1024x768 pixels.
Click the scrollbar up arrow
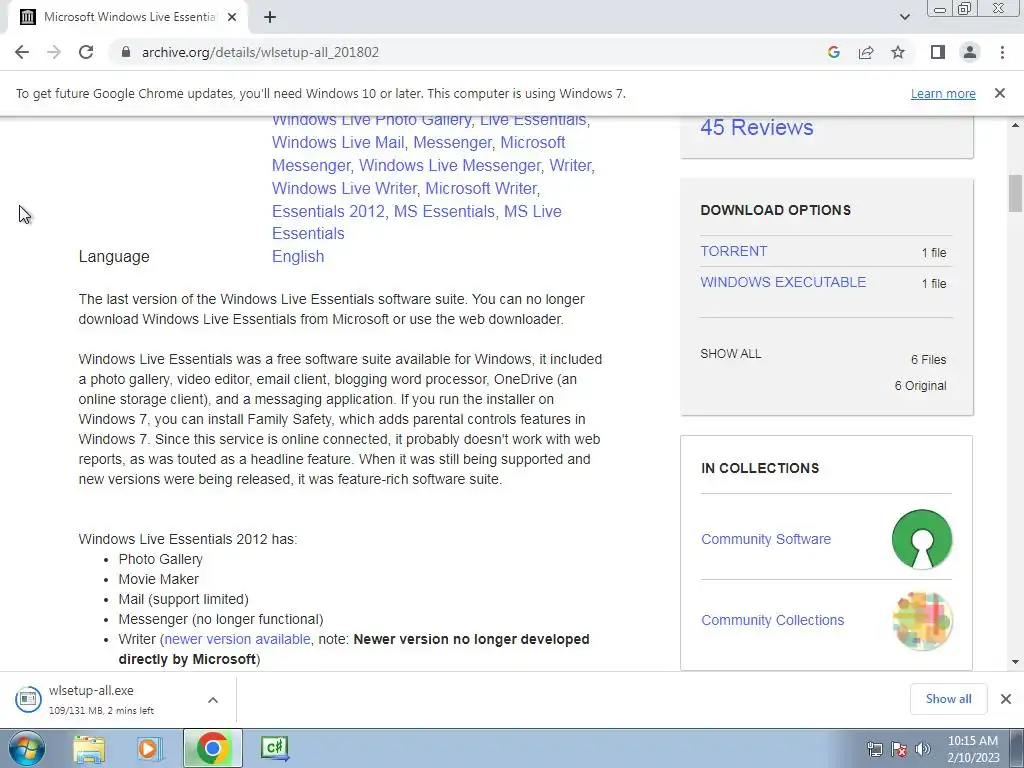(x=1015, y=125)
